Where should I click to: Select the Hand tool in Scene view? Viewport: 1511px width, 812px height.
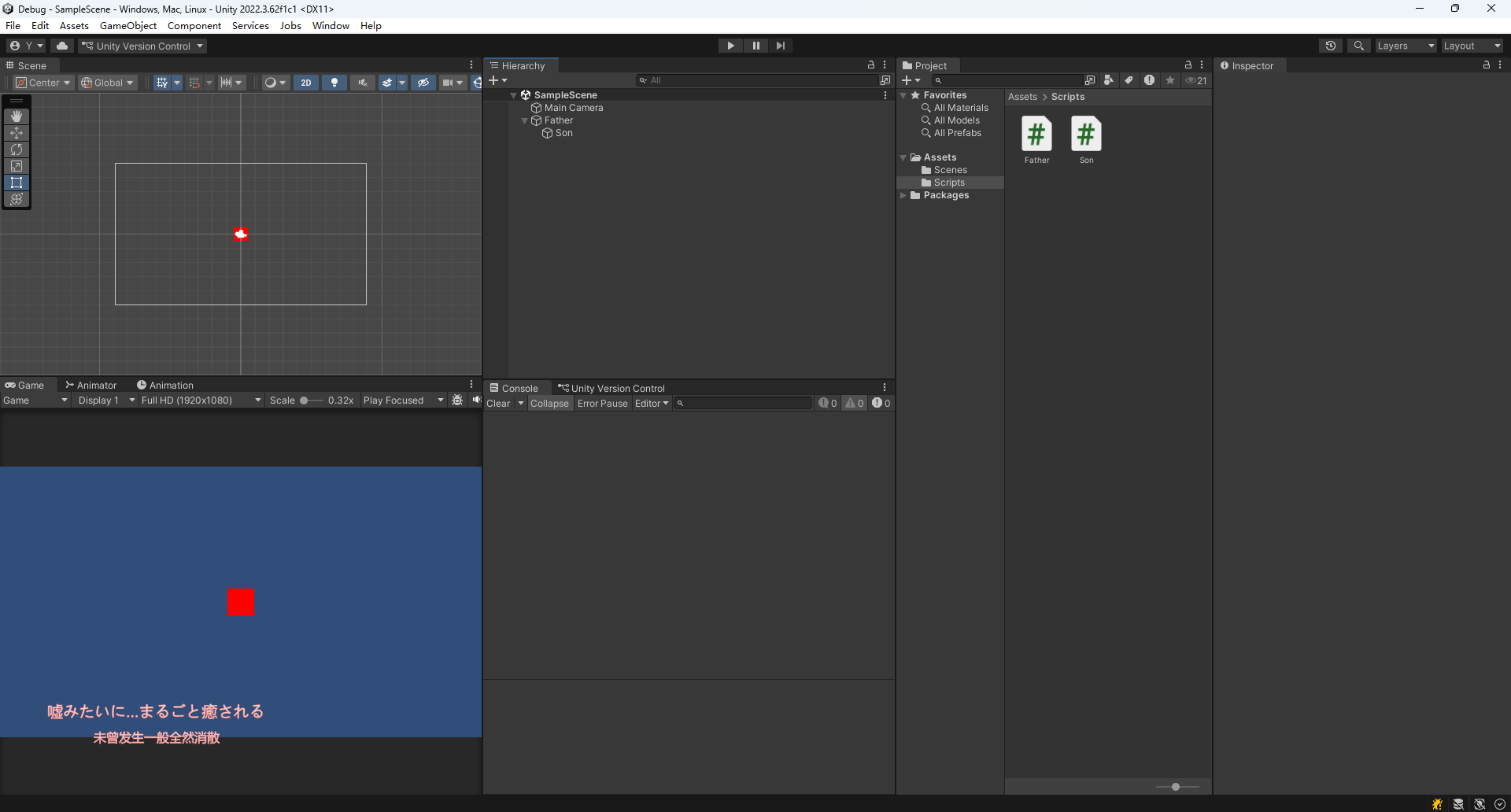(17, 116)
